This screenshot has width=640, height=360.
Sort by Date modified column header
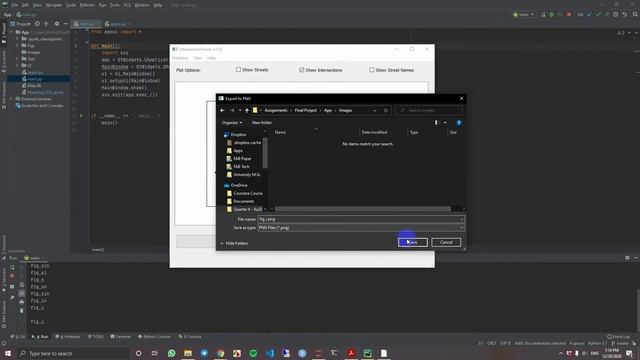pos(374,132)
